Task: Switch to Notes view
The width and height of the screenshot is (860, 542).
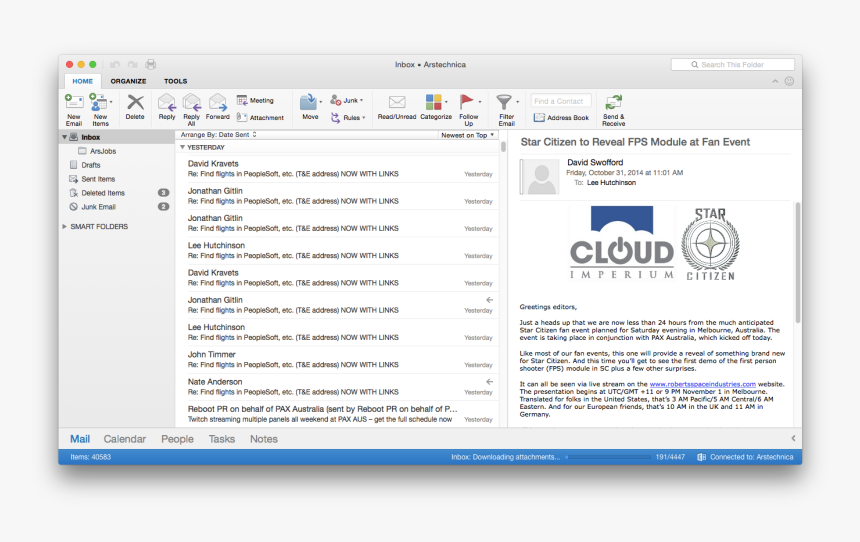Action: point(264,439)
